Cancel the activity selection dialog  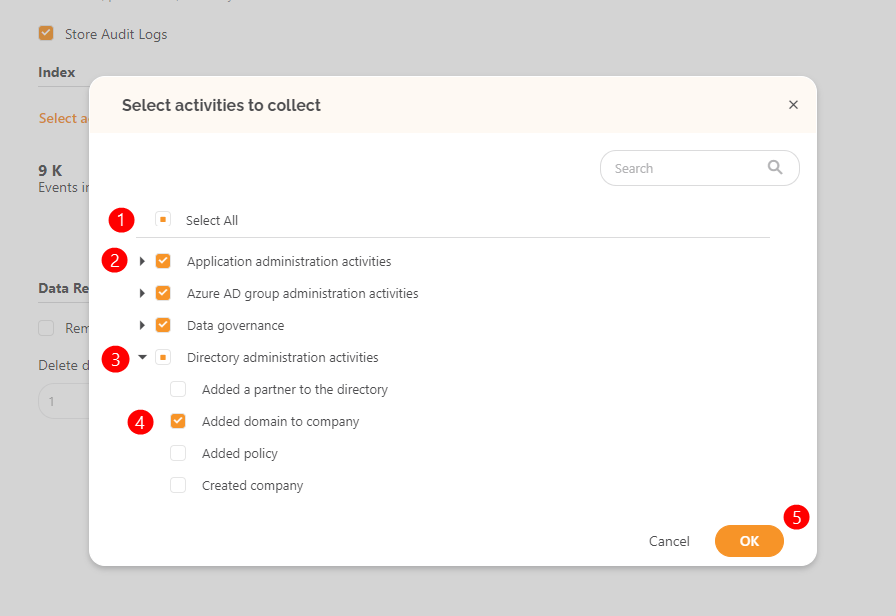tap(669, 541)
